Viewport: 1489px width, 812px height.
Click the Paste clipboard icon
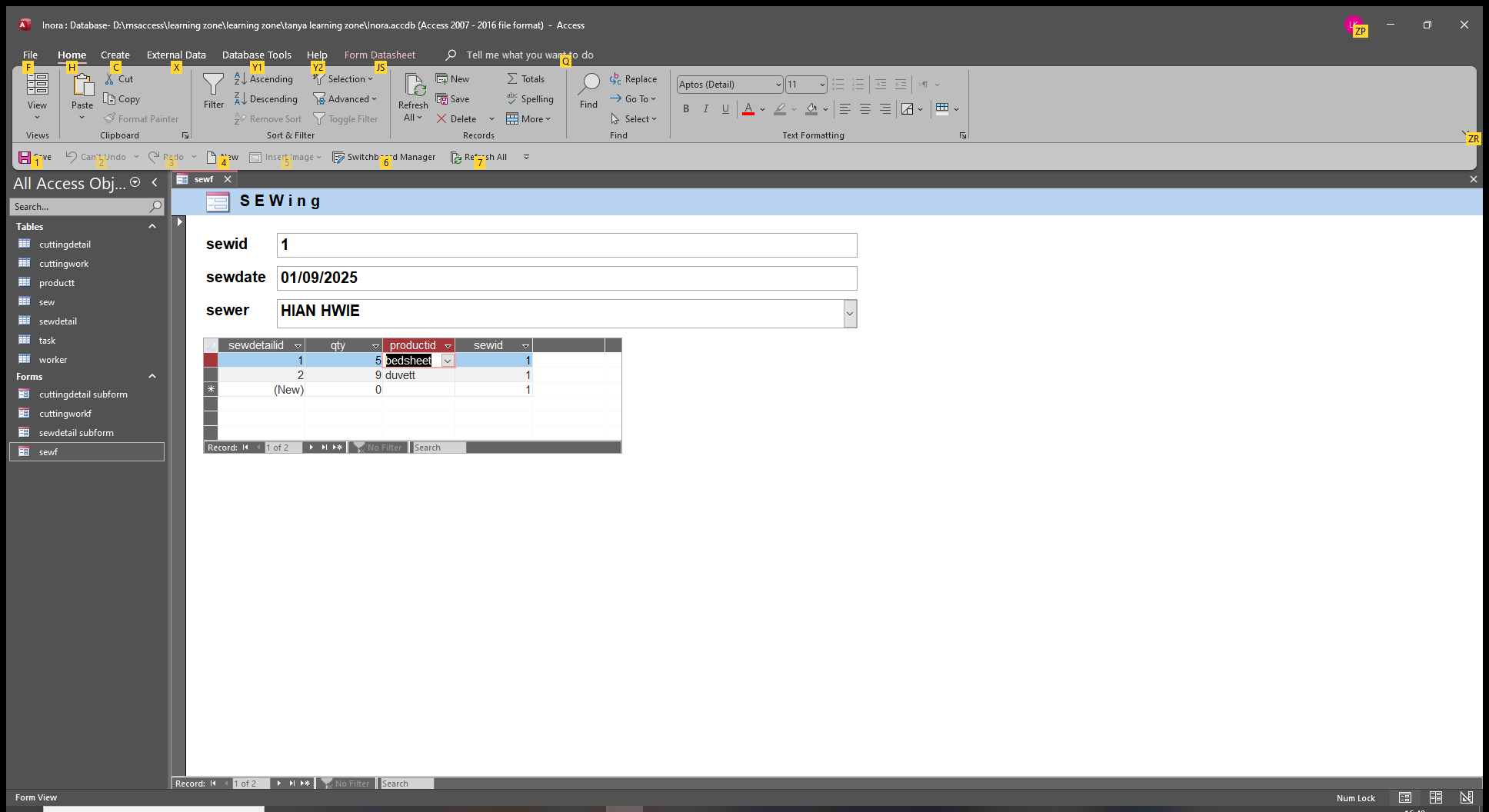(82, 86)
